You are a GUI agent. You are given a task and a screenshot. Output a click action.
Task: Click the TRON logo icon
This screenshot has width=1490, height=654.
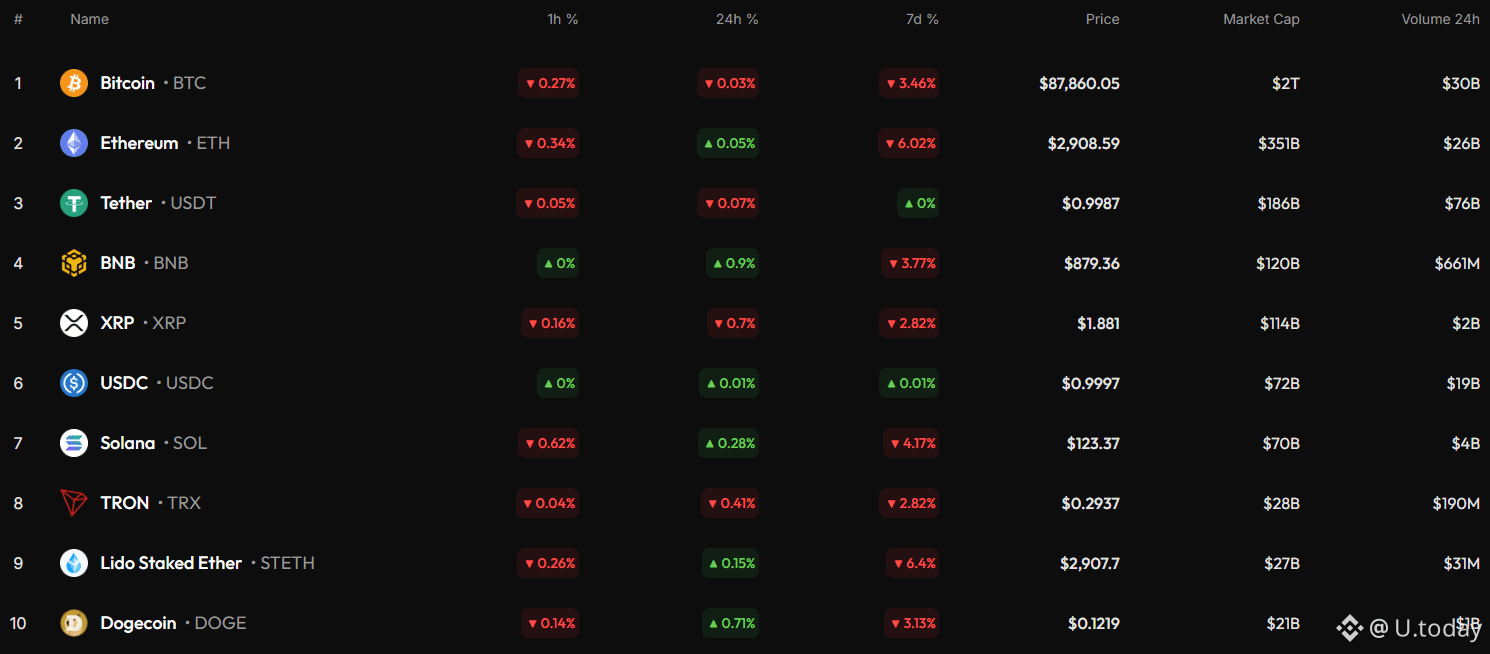pos(74,503)
